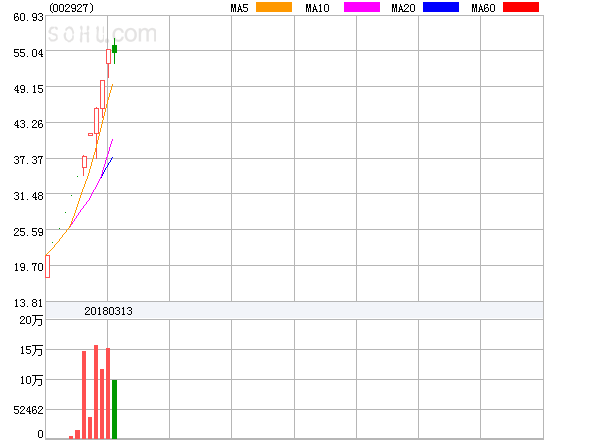Screen dimensions: 600x440
Task: Click the 60.93 price axis value
Action: pyautogui.click(x=28, y=17)
